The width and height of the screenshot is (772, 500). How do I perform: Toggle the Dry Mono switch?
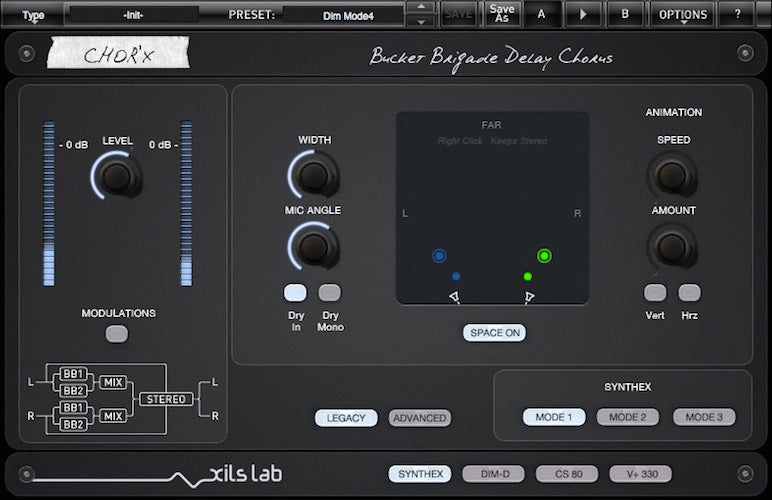click(329, 293)
